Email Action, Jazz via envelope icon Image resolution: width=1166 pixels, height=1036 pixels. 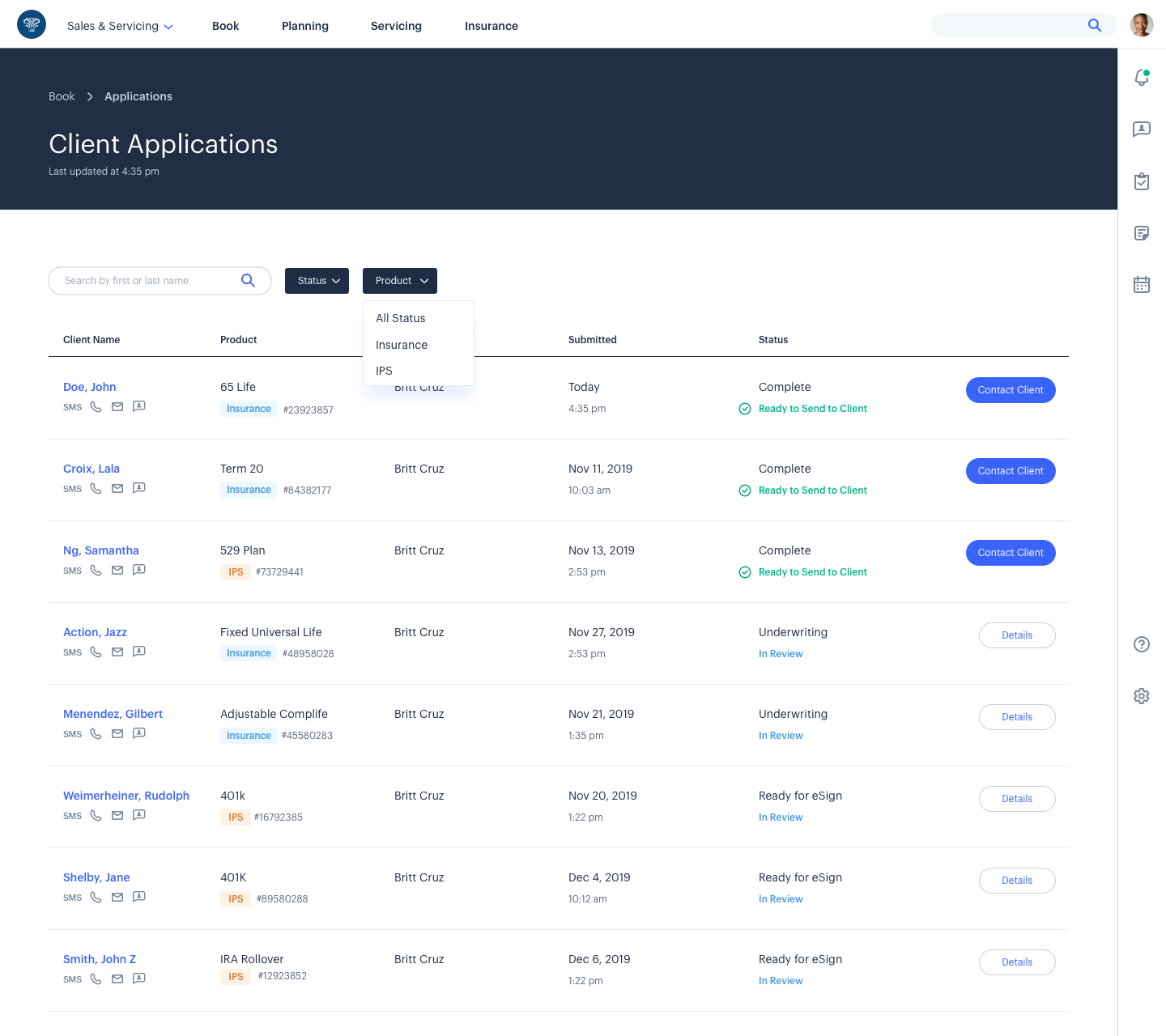[117, 652]
